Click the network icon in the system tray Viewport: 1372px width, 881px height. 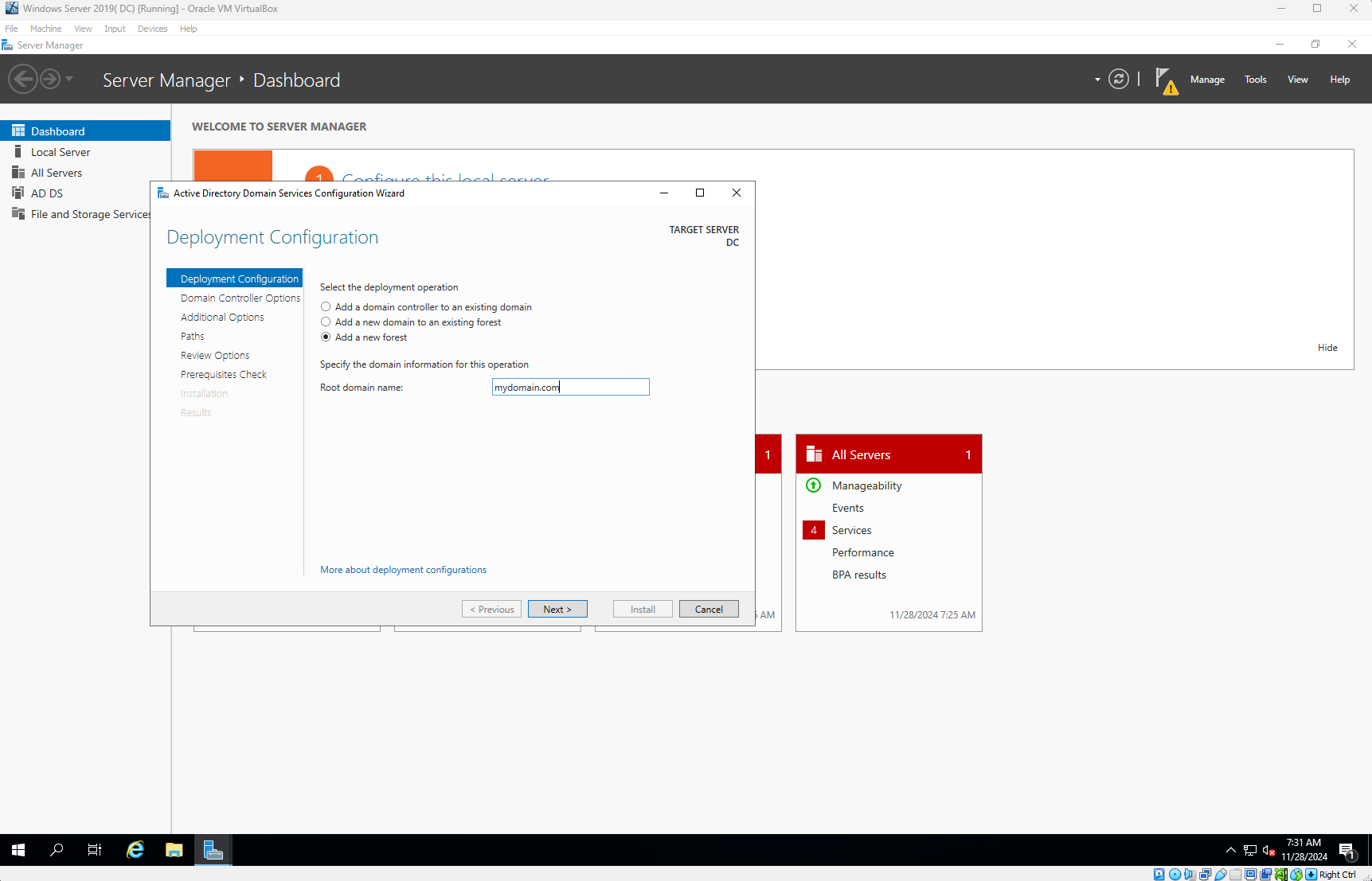click(x=1250, y=850)
